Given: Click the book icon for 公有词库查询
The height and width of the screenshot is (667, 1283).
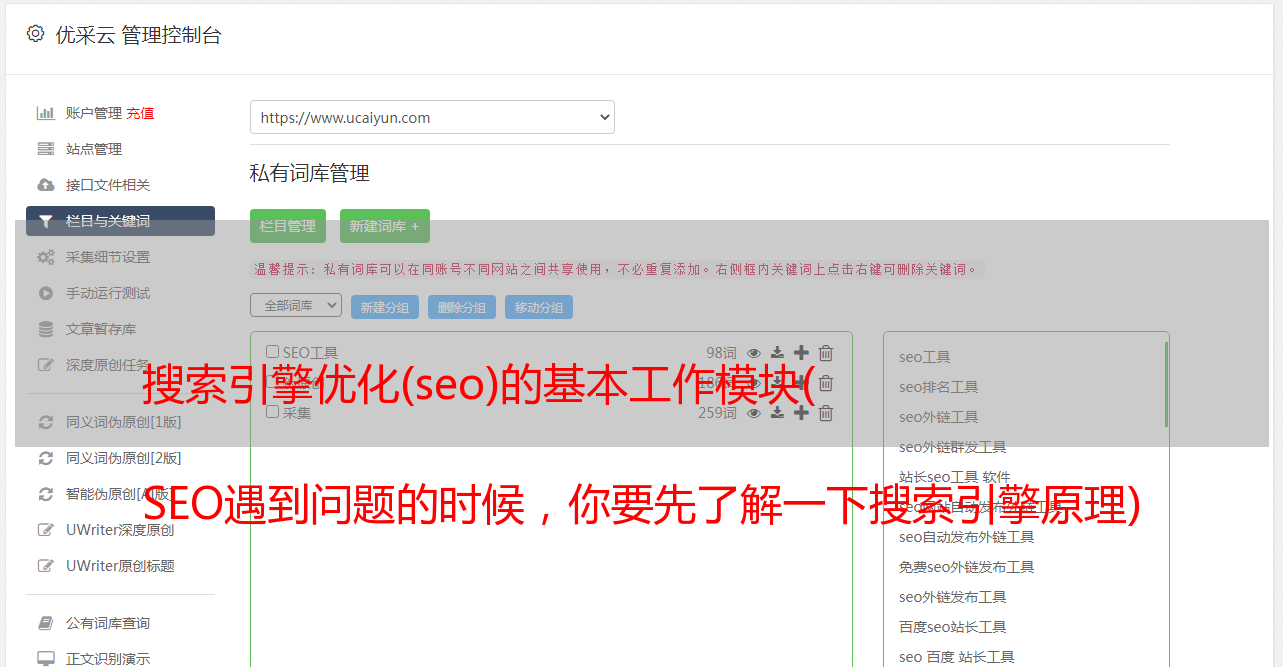Looking at the screenshot, I should coord(46,623).
